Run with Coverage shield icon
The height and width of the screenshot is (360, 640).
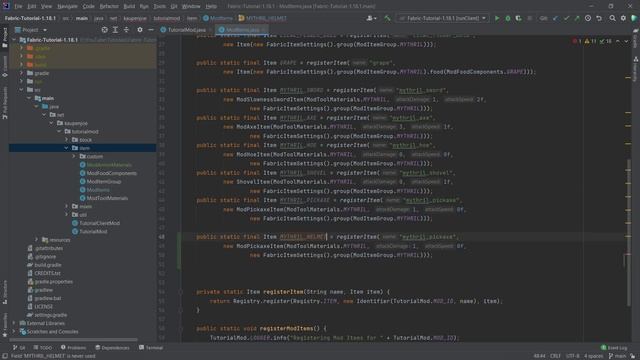[518, 18]
